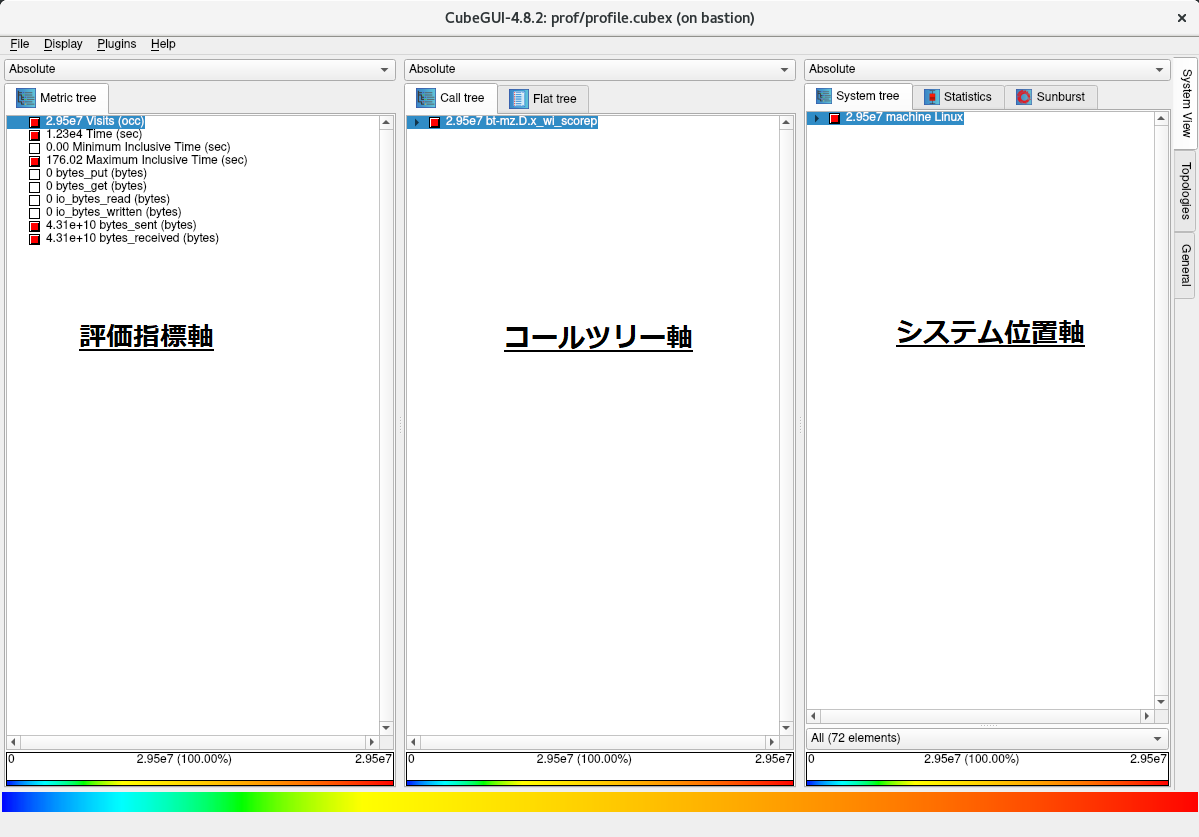Select the Maximum Inclusive Time box
Viewport: 1199px width, 837px height.
pyautogui.click(x=35, y=161)
